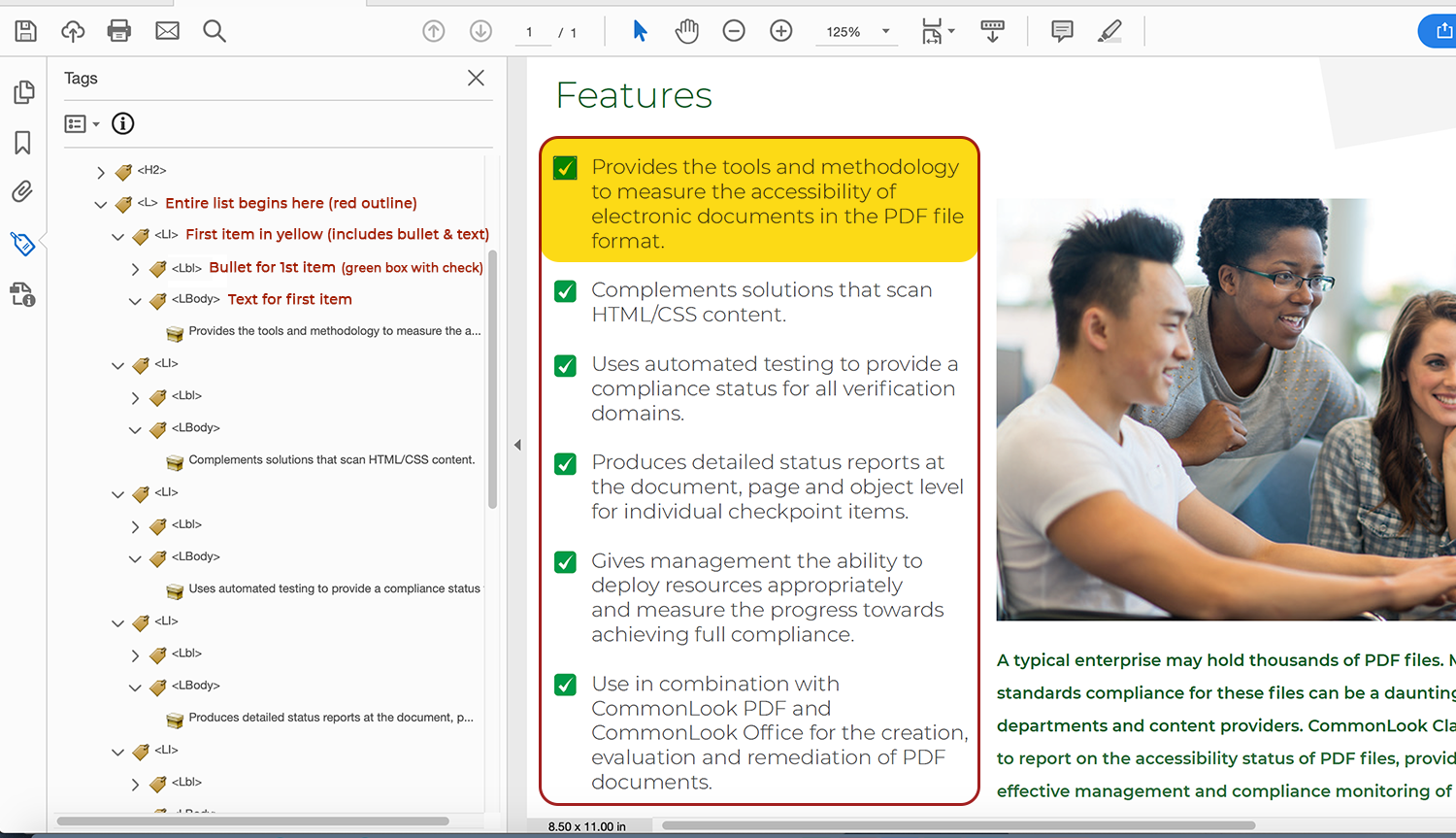Expand Lbl above 'Uses automated testing' body
Screen dimensions: 1456x838
[x=135, y=526]
